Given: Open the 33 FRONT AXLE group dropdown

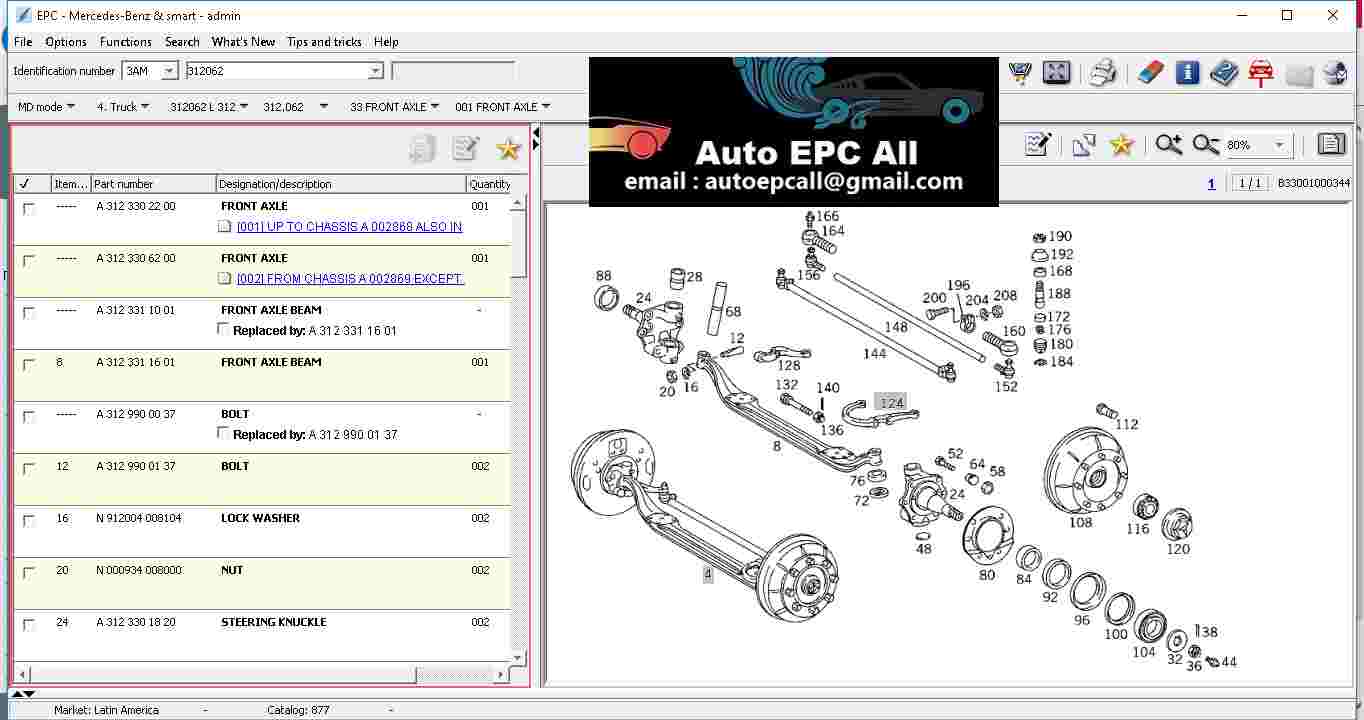Looking at the screenshot, I should pos(394,107).
